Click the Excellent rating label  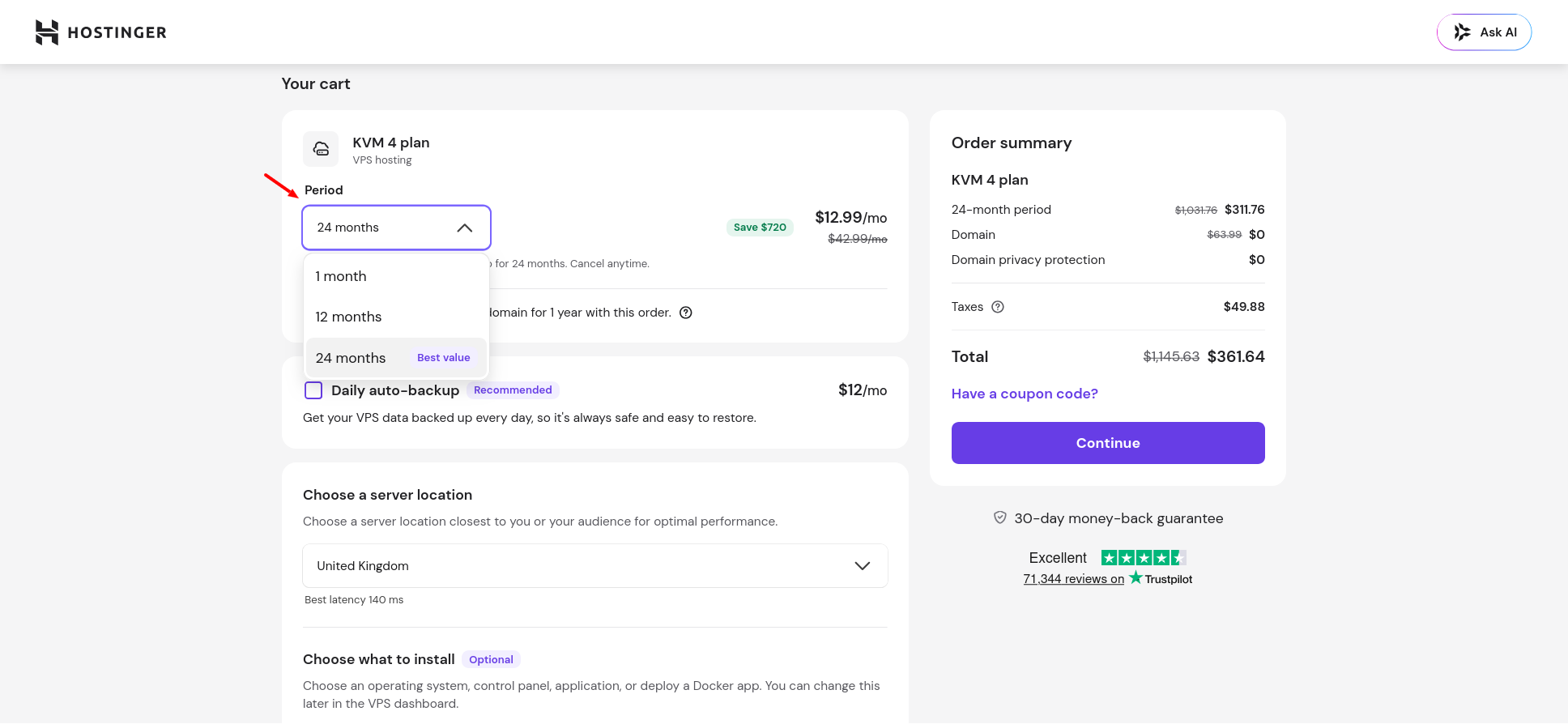[1058, 558]
